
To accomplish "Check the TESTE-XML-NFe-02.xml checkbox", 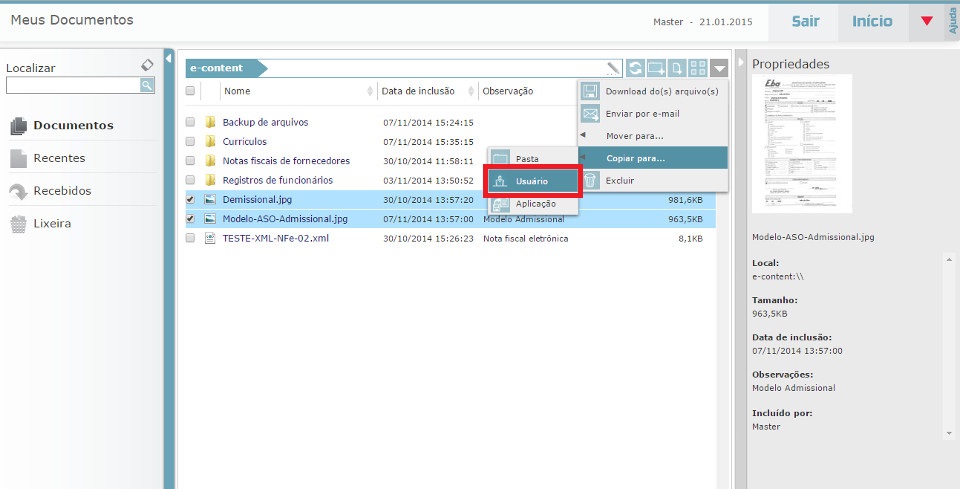I will (191, 239).
